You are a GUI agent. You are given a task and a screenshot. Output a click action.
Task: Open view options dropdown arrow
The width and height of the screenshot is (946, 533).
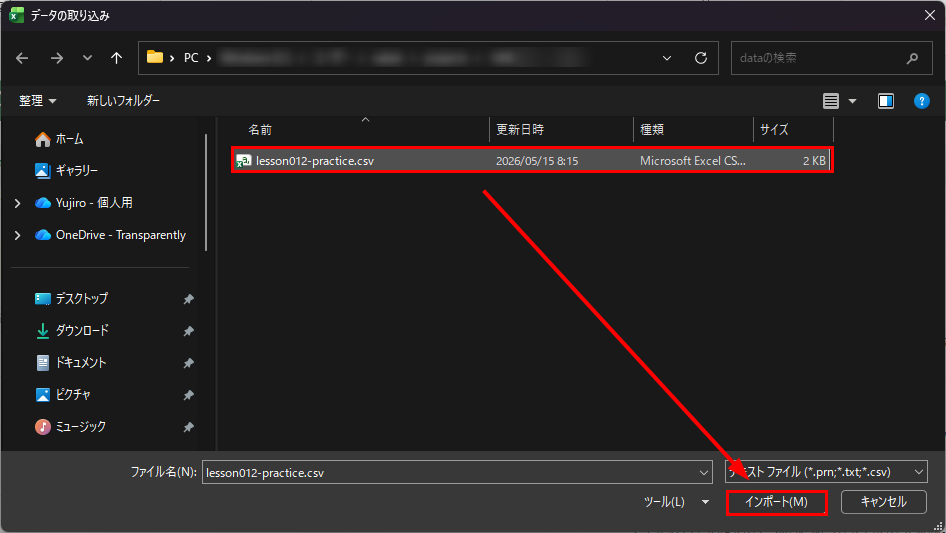coord(852,101)
